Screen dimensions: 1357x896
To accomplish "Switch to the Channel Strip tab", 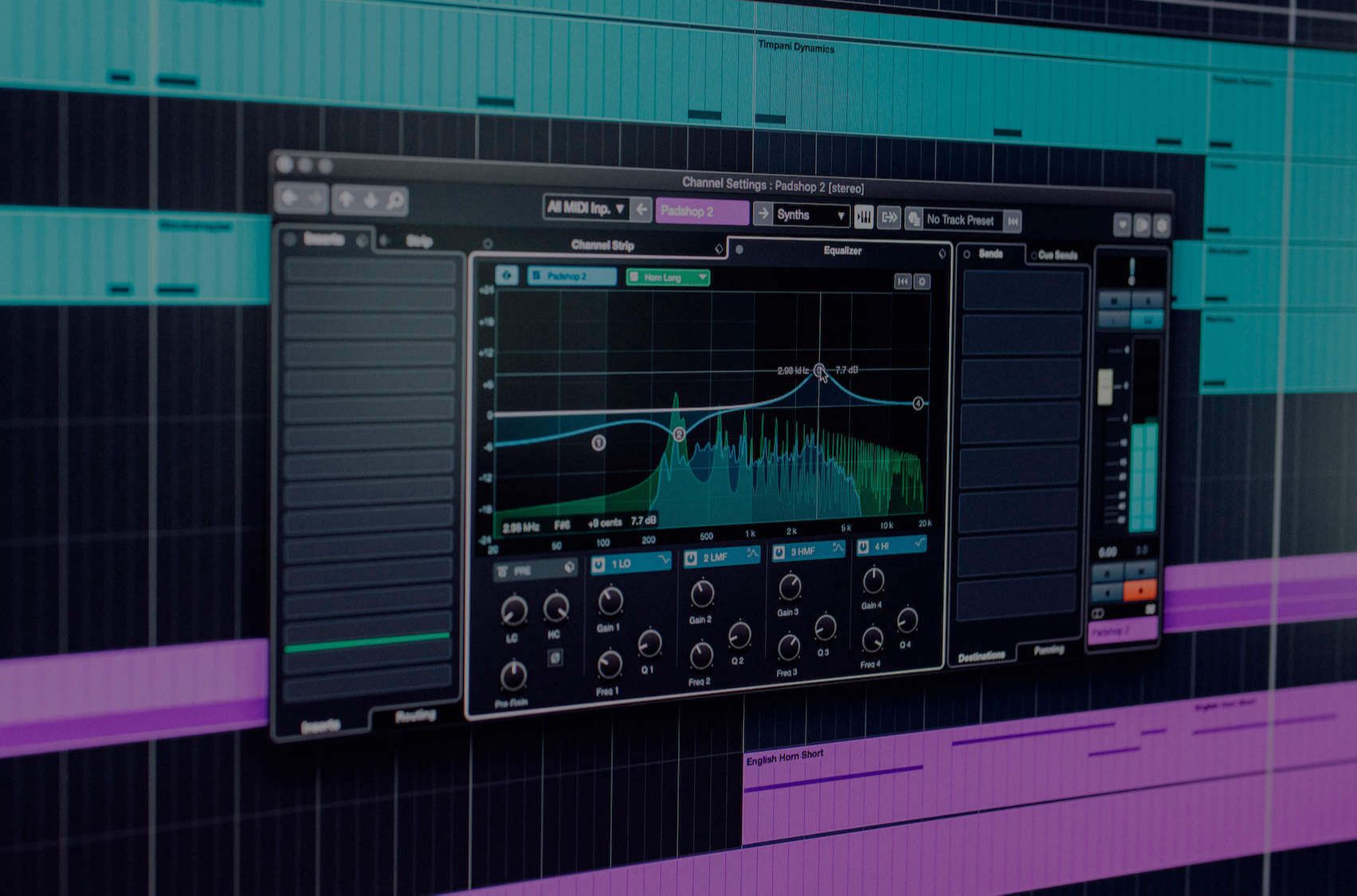I will click(602, 245).
